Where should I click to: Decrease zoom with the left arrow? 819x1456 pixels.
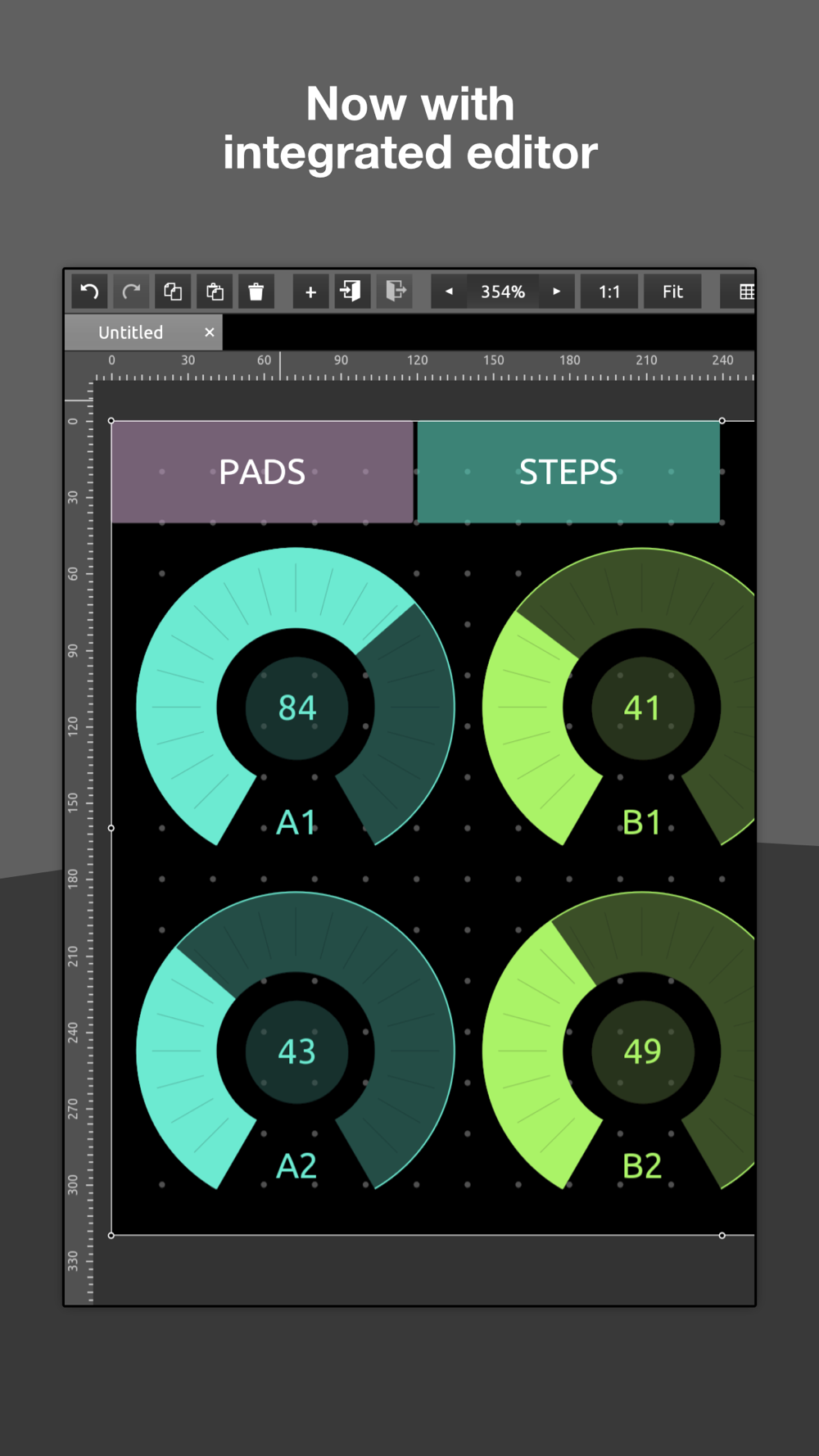click(x=449, y=292)
